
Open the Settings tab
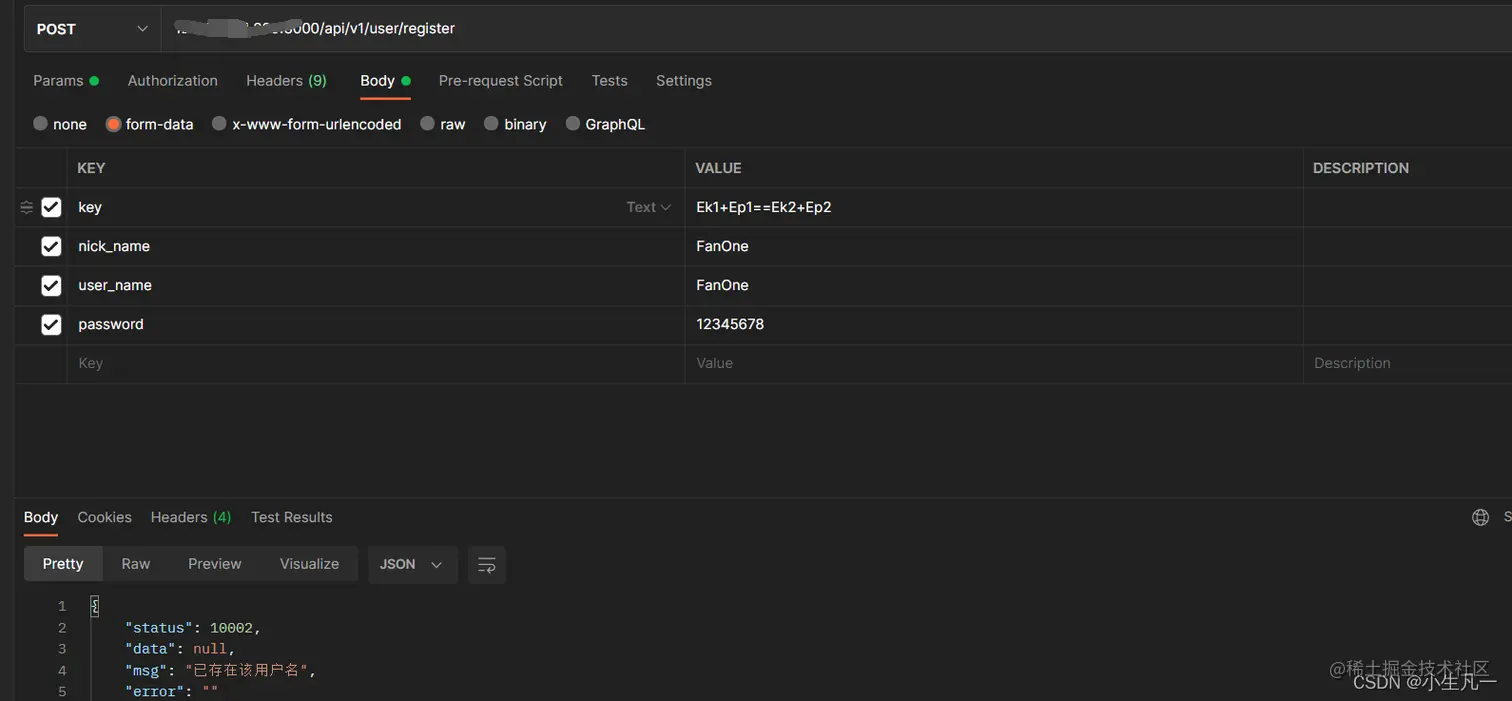(684, 81)
